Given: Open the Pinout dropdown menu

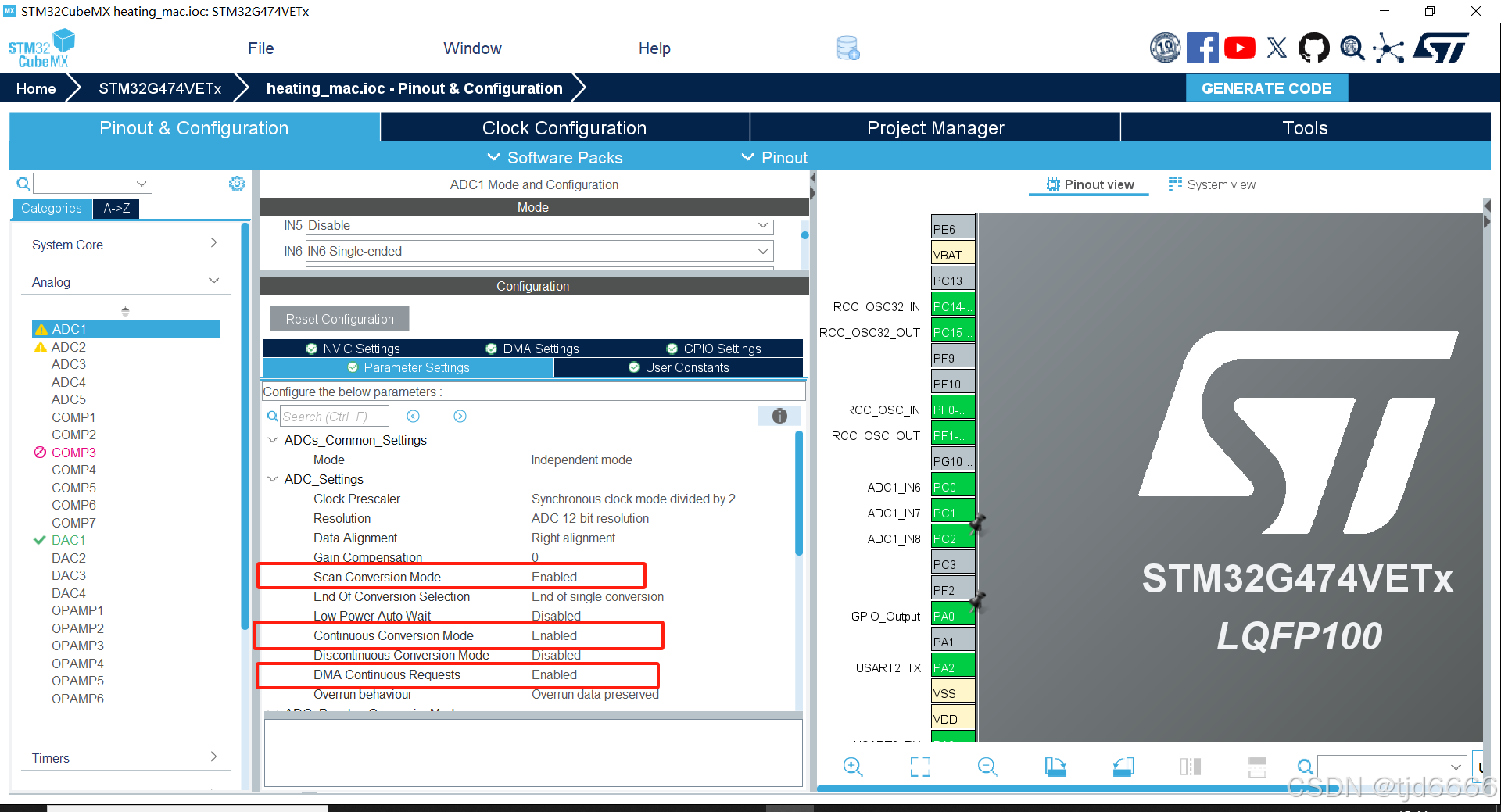Looking at the screenshot, I should [775, 158].
